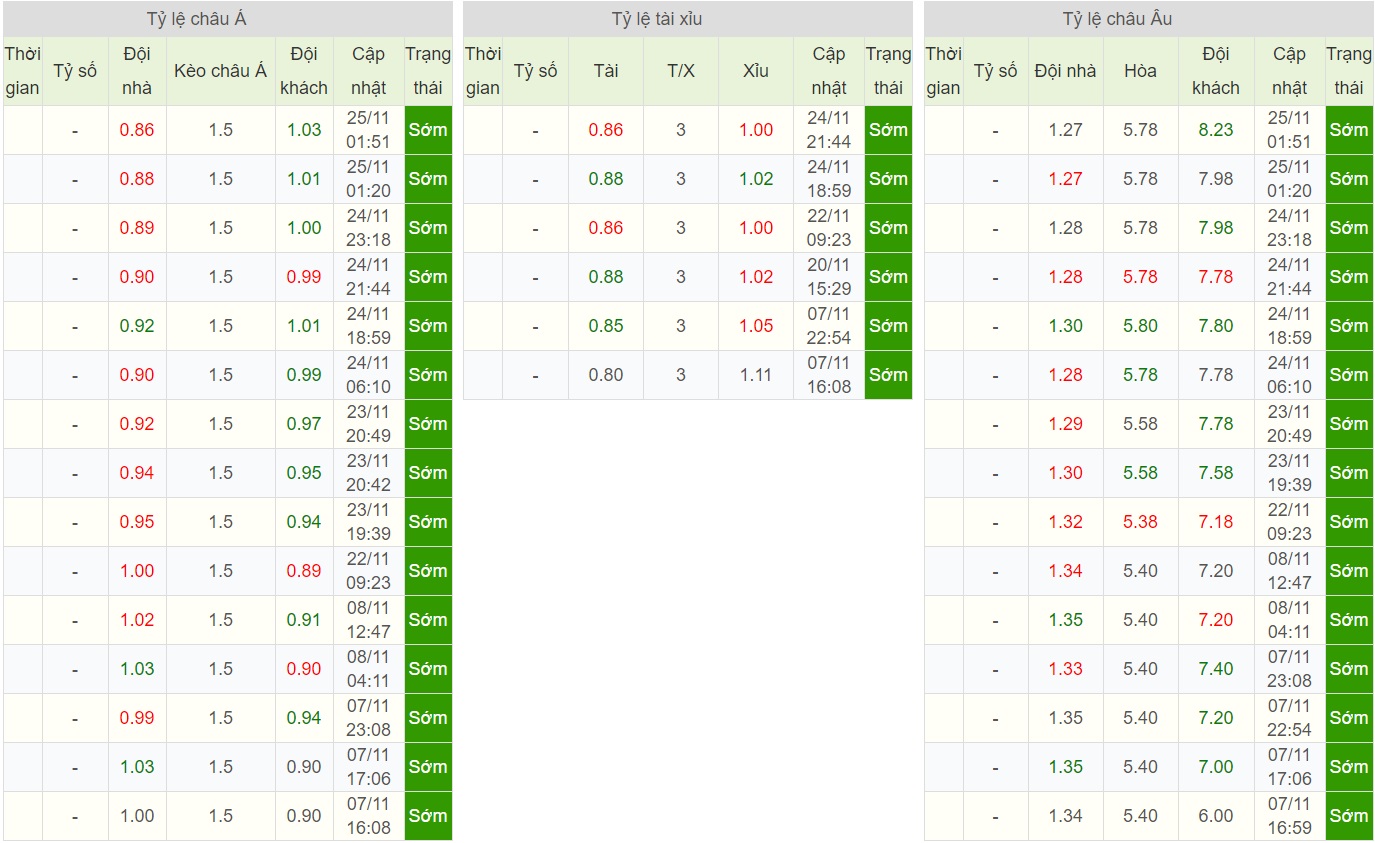Click European home odds 1.33
1375x843 pixels.
click(x=1066, y=669)
